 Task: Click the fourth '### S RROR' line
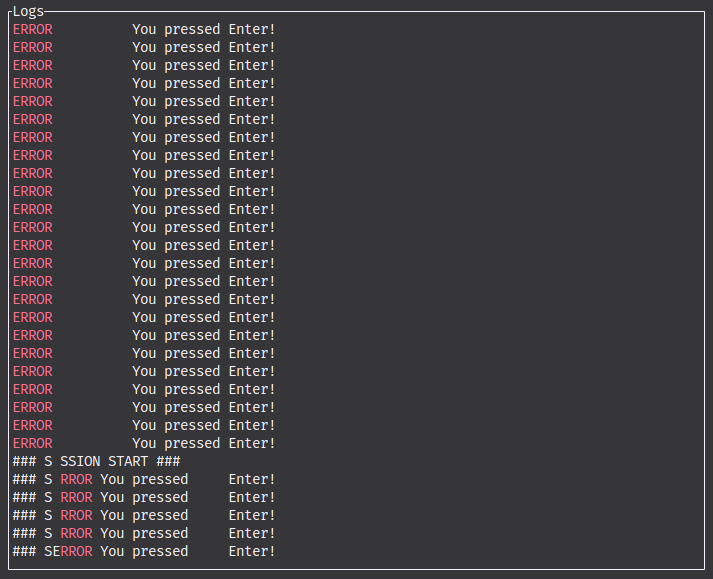tap(144, 533)
